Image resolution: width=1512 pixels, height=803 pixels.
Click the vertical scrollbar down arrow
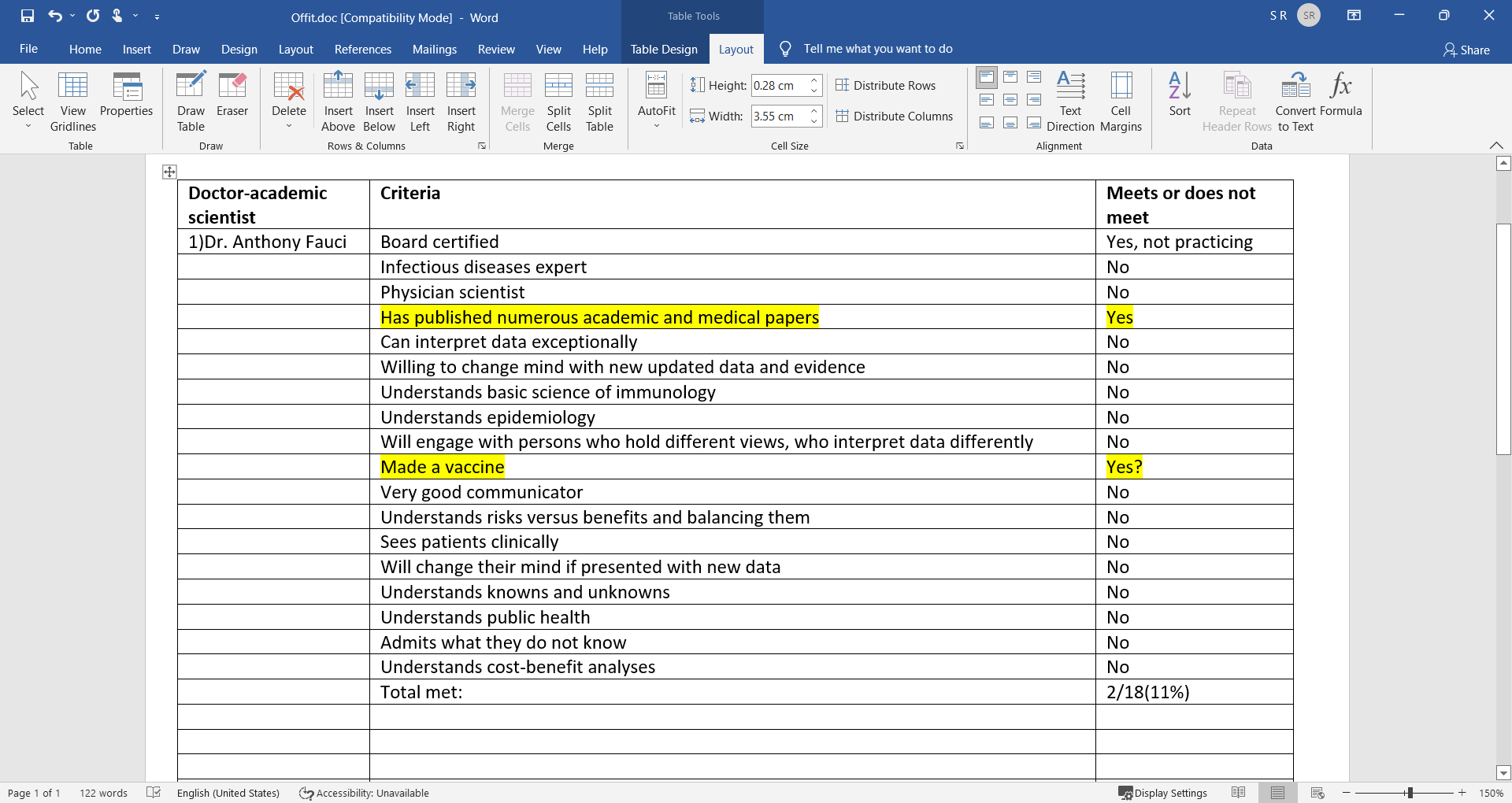pyautogui.click(x=1503, y=773)
